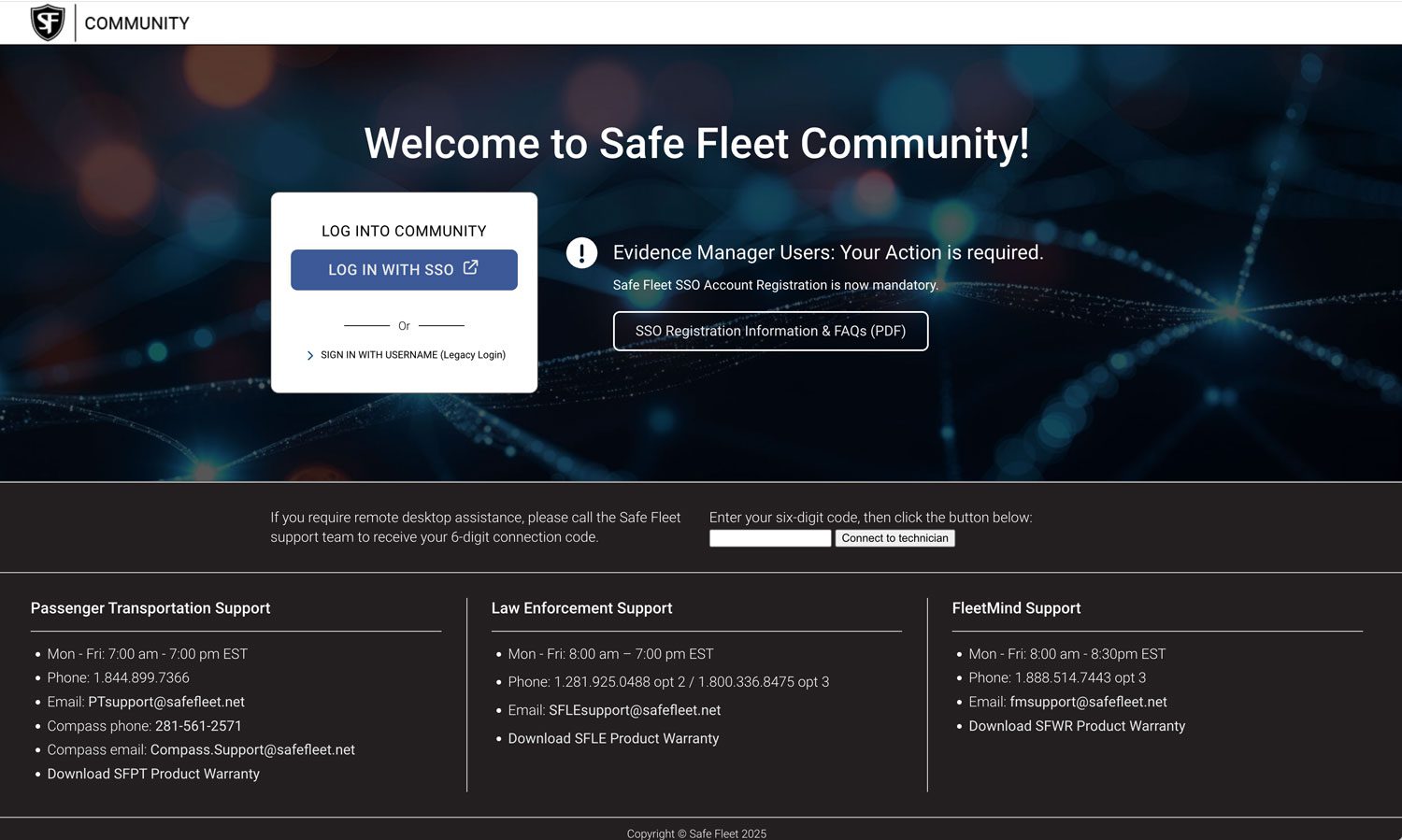This screenshot has height=840, width=1402.
Task: Call Compass phone 281-561-2571
Action: [198, 726]
